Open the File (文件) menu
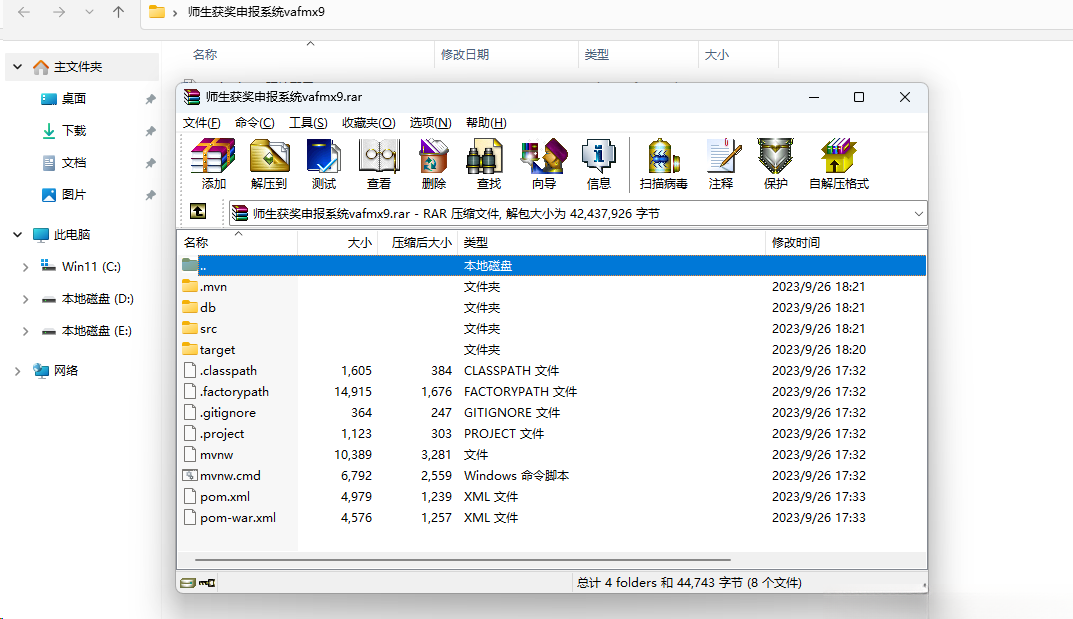The width and height of the screenshot is (1073, 619). tap(201, 122)
